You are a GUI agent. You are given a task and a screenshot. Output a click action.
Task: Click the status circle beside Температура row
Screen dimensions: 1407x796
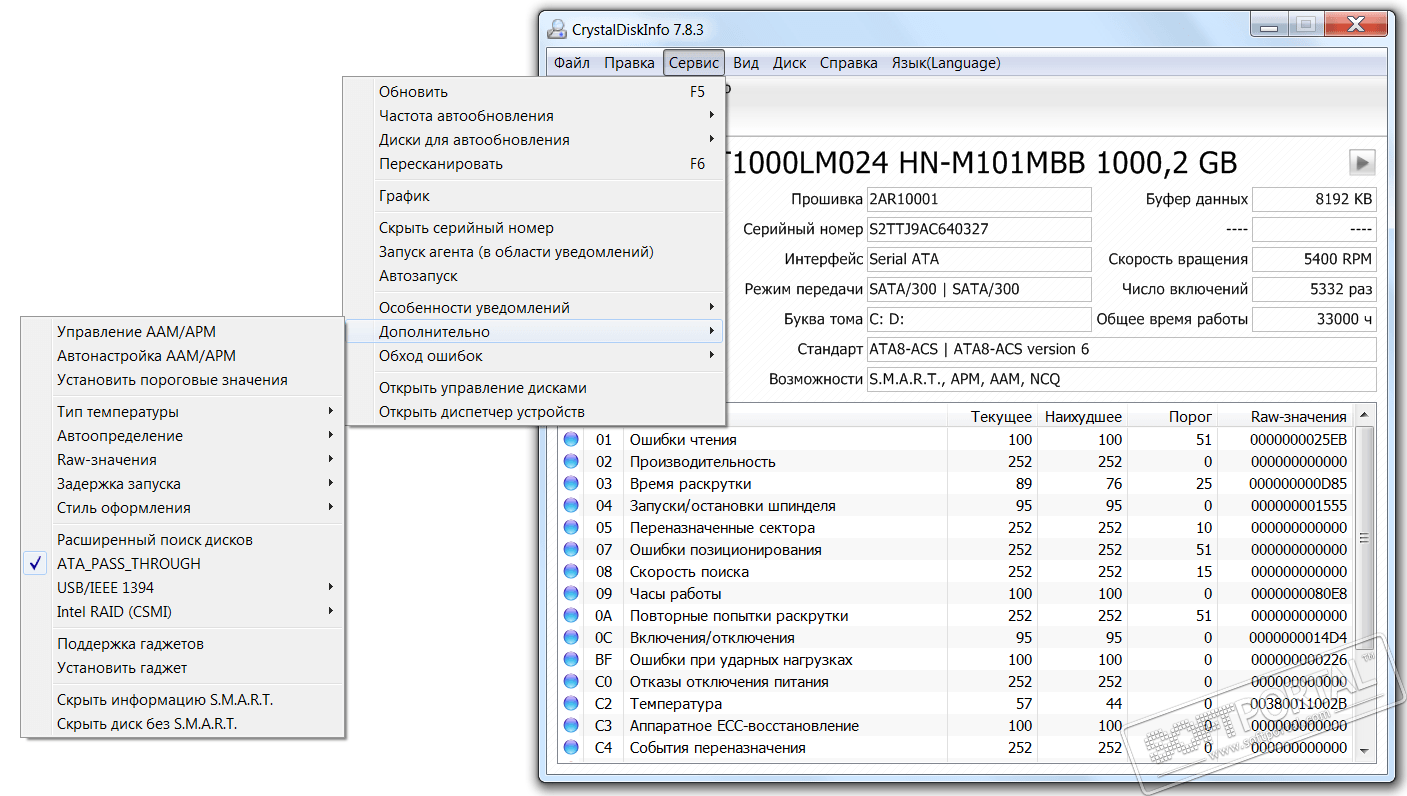pos(571,704)
